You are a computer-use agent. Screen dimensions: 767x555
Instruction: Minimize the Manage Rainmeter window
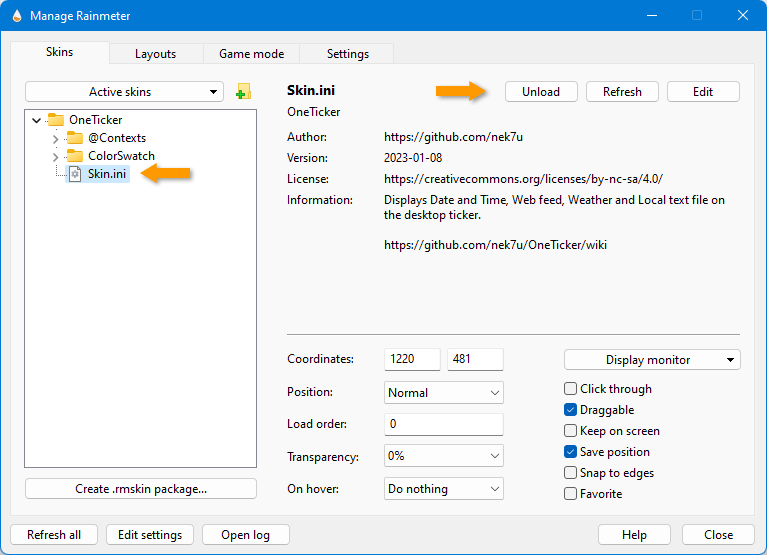tap(652, 16)
